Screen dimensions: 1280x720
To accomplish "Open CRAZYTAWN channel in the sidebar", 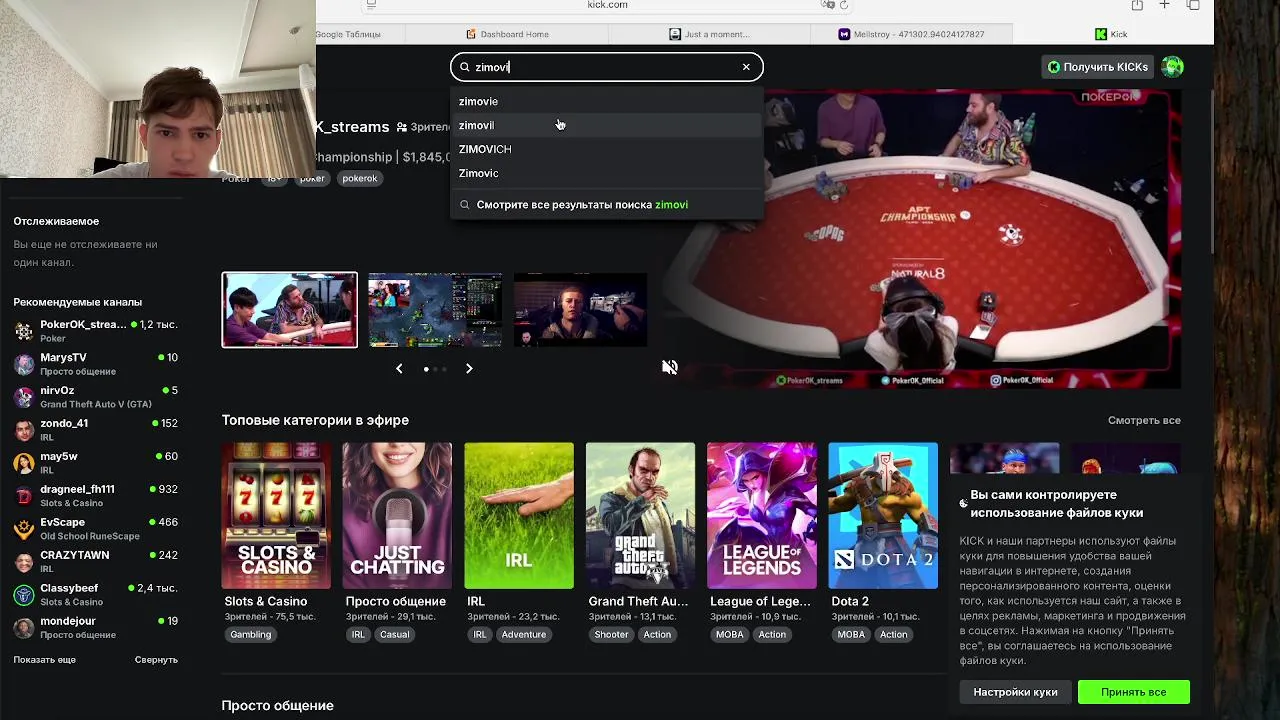I will point(96,561).
